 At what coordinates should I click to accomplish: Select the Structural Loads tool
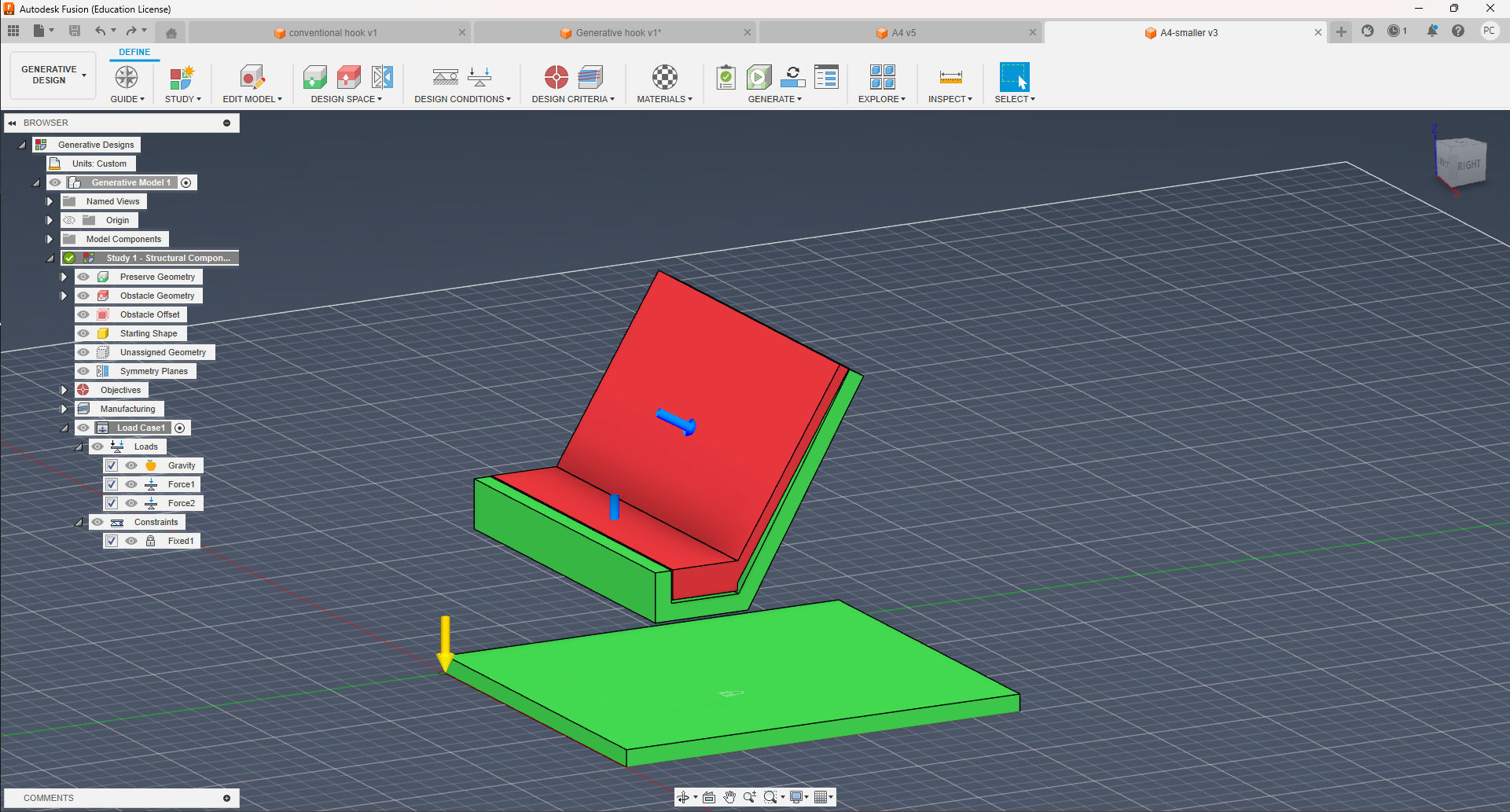[479, 77]
